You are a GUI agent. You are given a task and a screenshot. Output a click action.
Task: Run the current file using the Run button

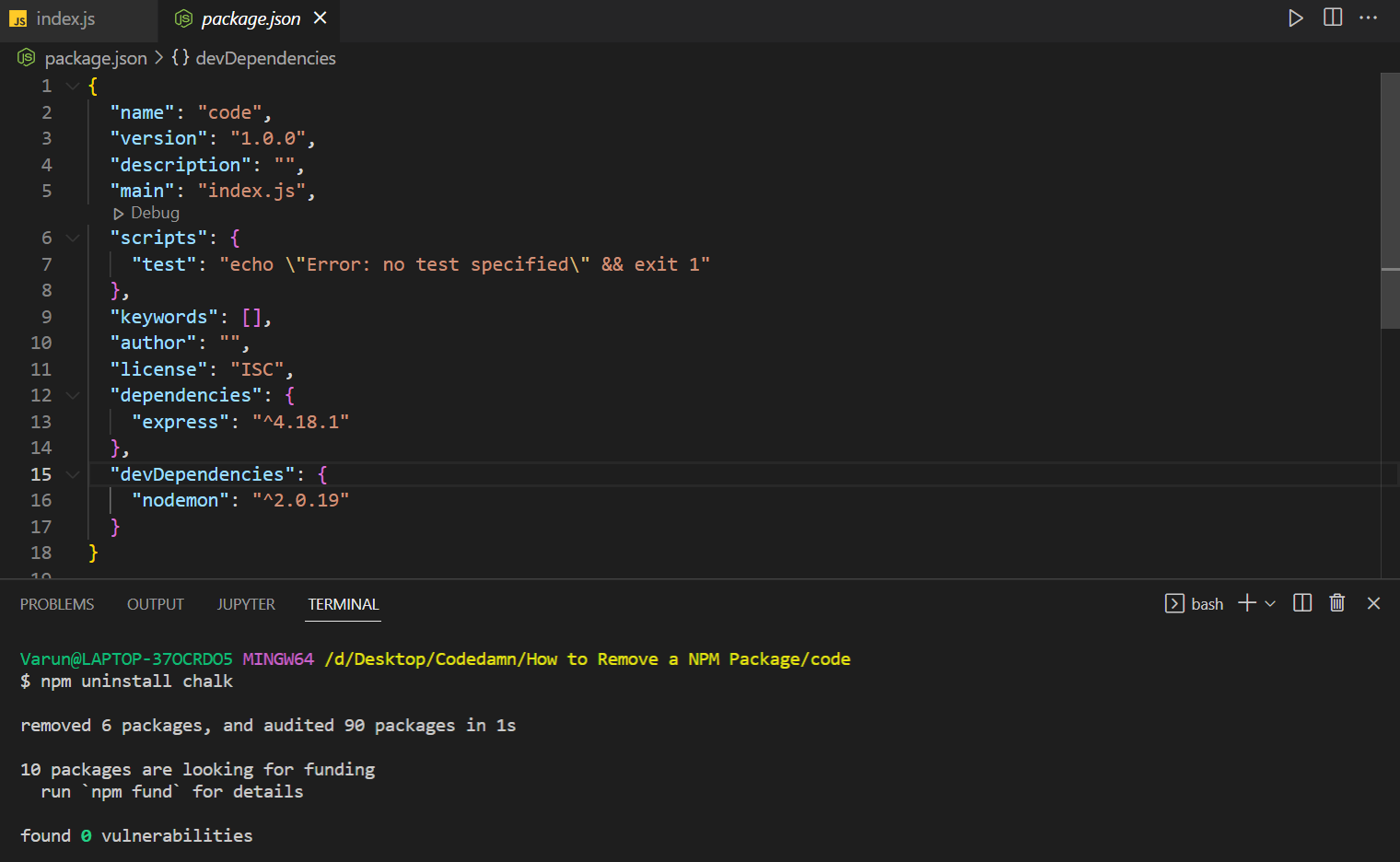click(x=1295, y=17)
